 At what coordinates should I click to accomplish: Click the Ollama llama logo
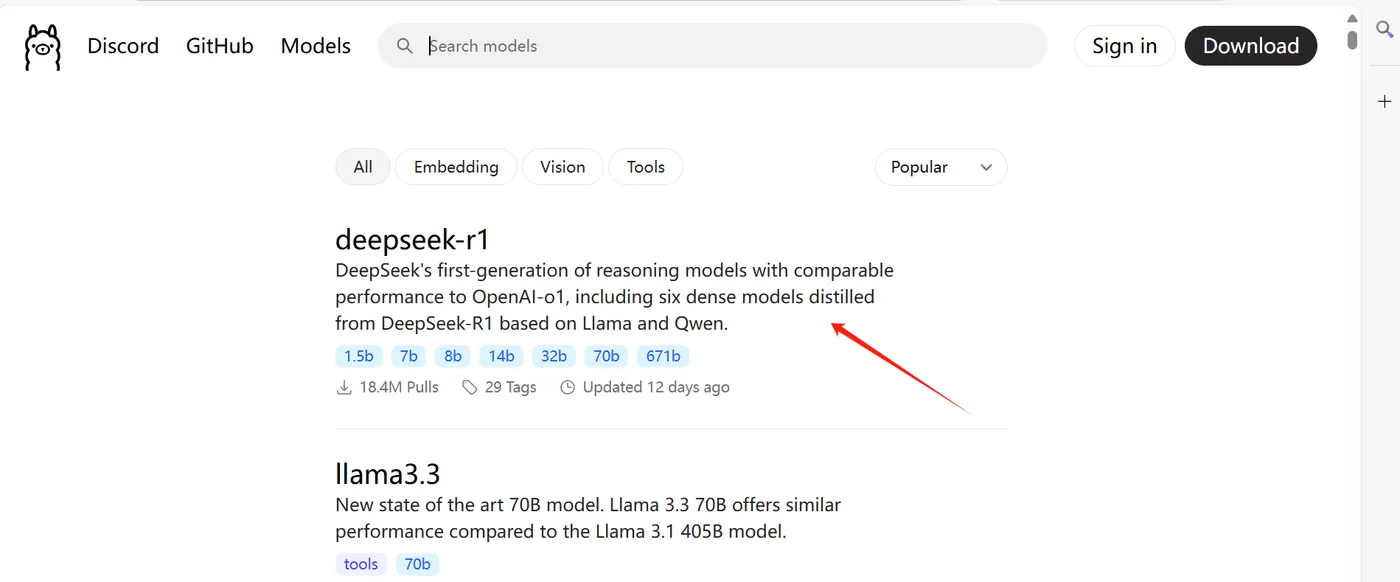click(43, 47)
